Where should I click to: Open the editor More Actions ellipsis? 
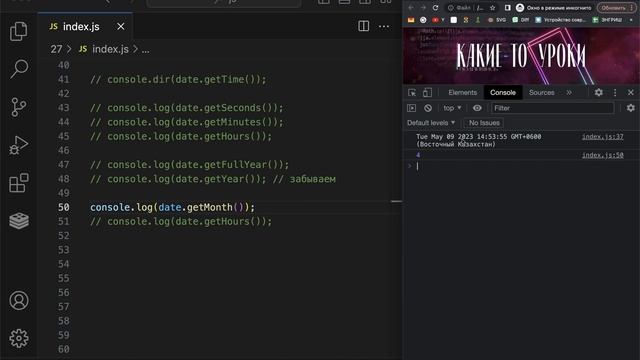pos(384,27)
